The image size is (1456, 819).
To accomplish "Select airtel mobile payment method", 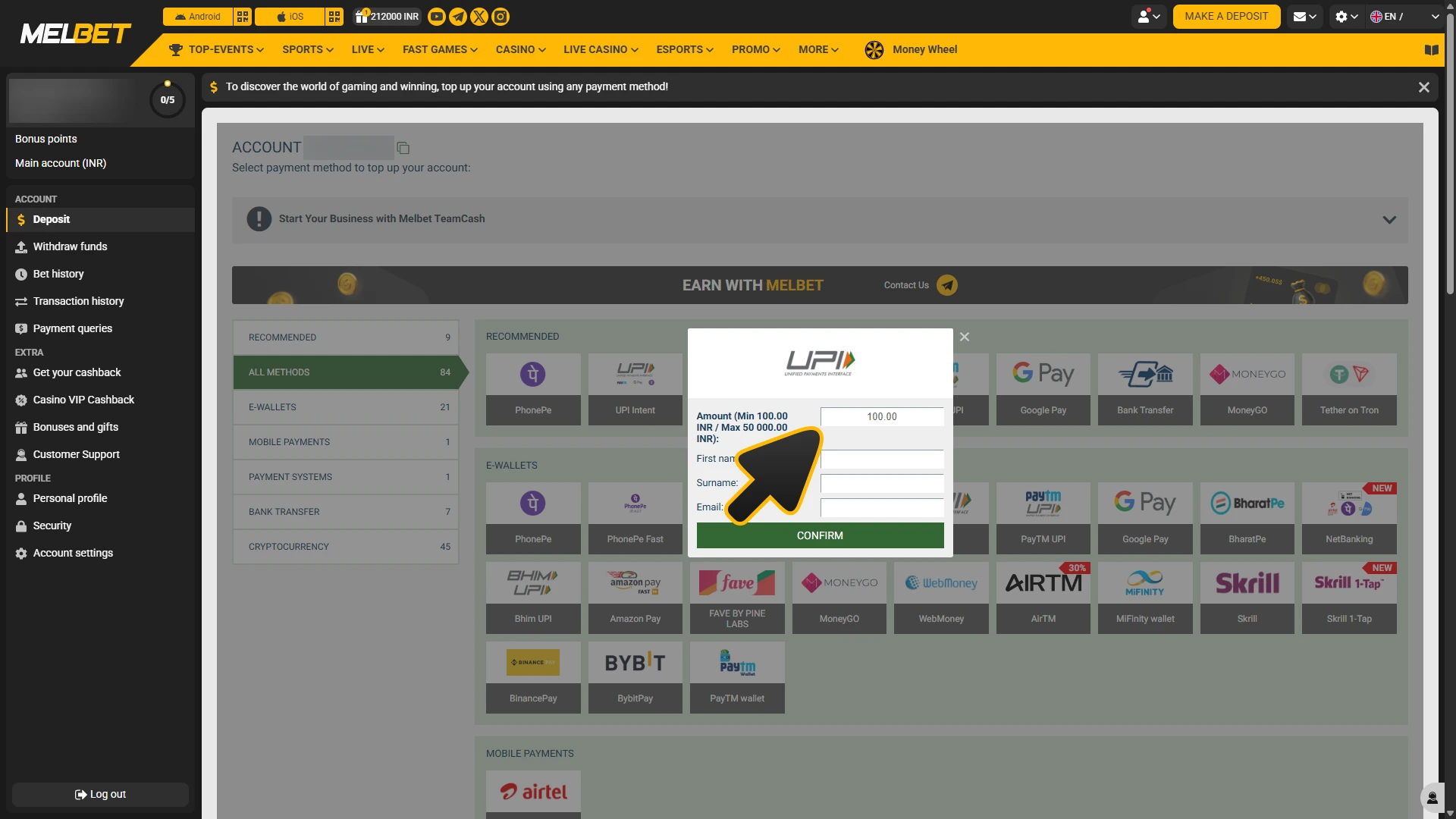I will (x=533, y=794).
